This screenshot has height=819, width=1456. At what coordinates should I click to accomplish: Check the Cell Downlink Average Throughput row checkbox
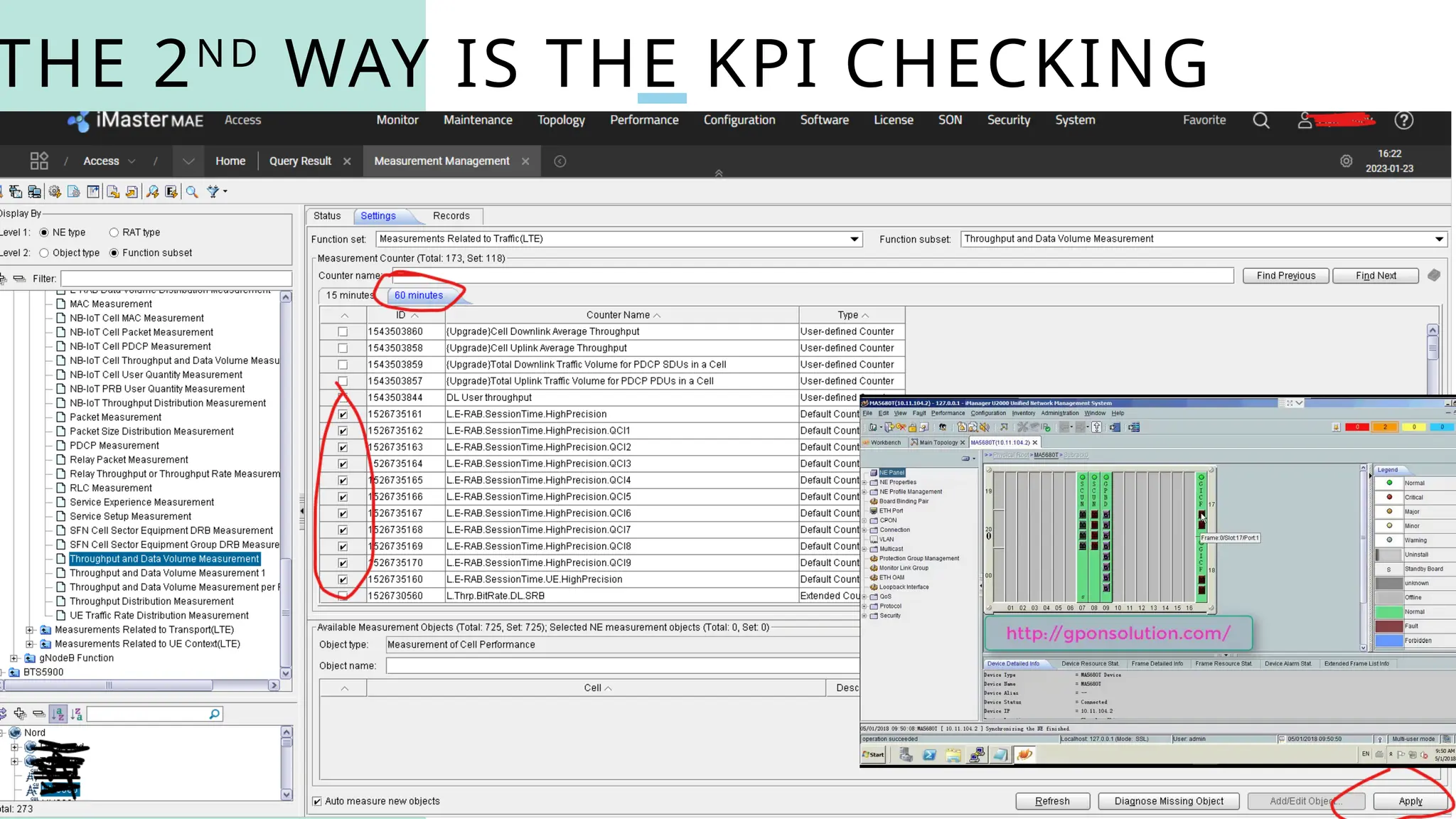pyautogui.click(x=343, y=331)
